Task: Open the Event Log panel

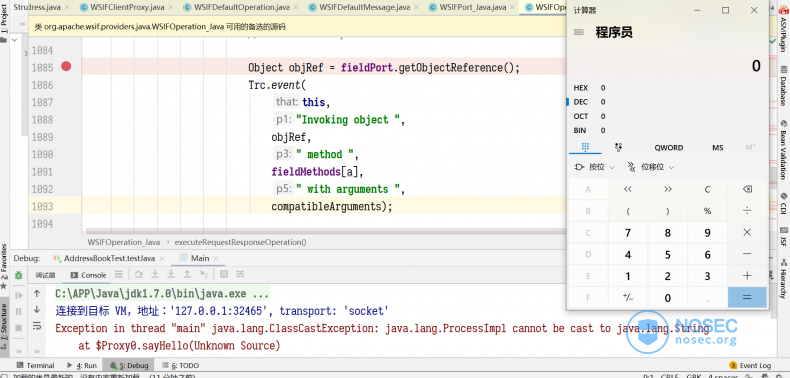Action: coord(750,365)
